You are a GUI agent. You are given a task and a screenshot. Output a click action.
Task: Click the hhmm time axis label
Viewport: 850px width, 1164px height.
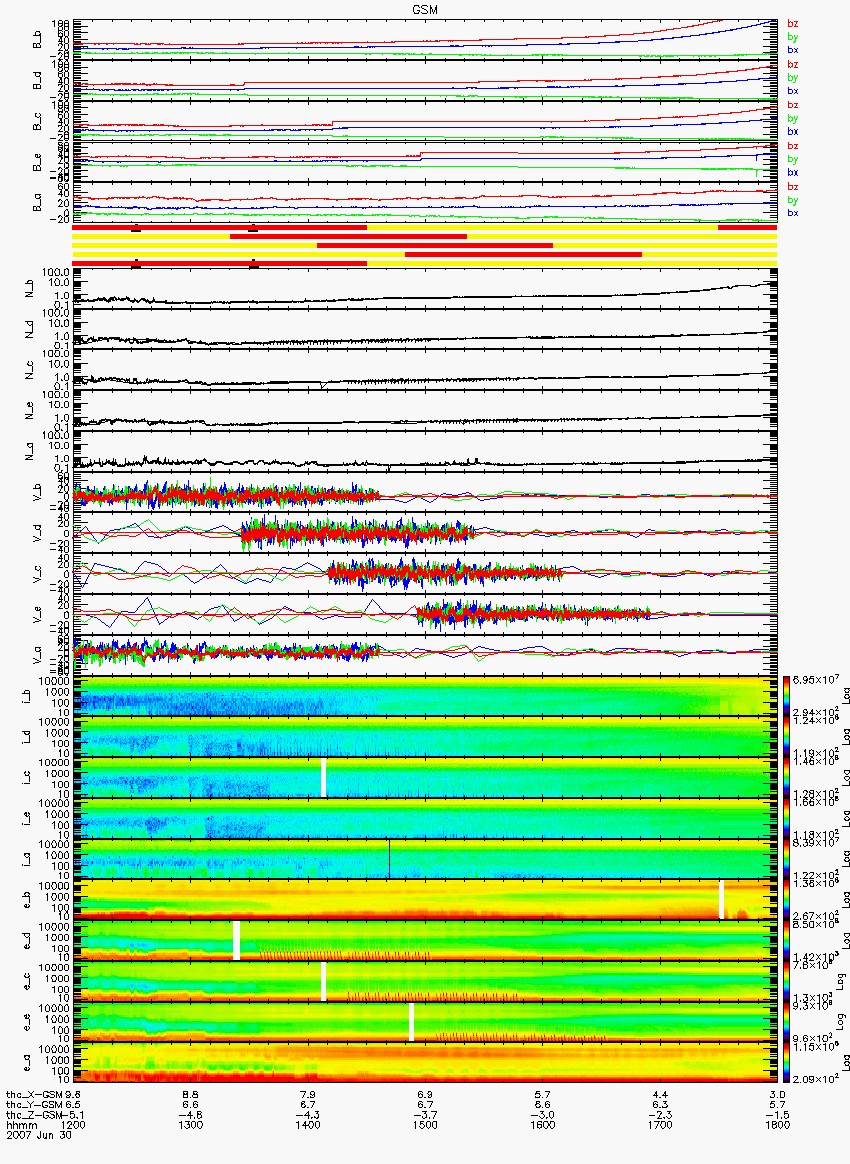pos(20,1125)
